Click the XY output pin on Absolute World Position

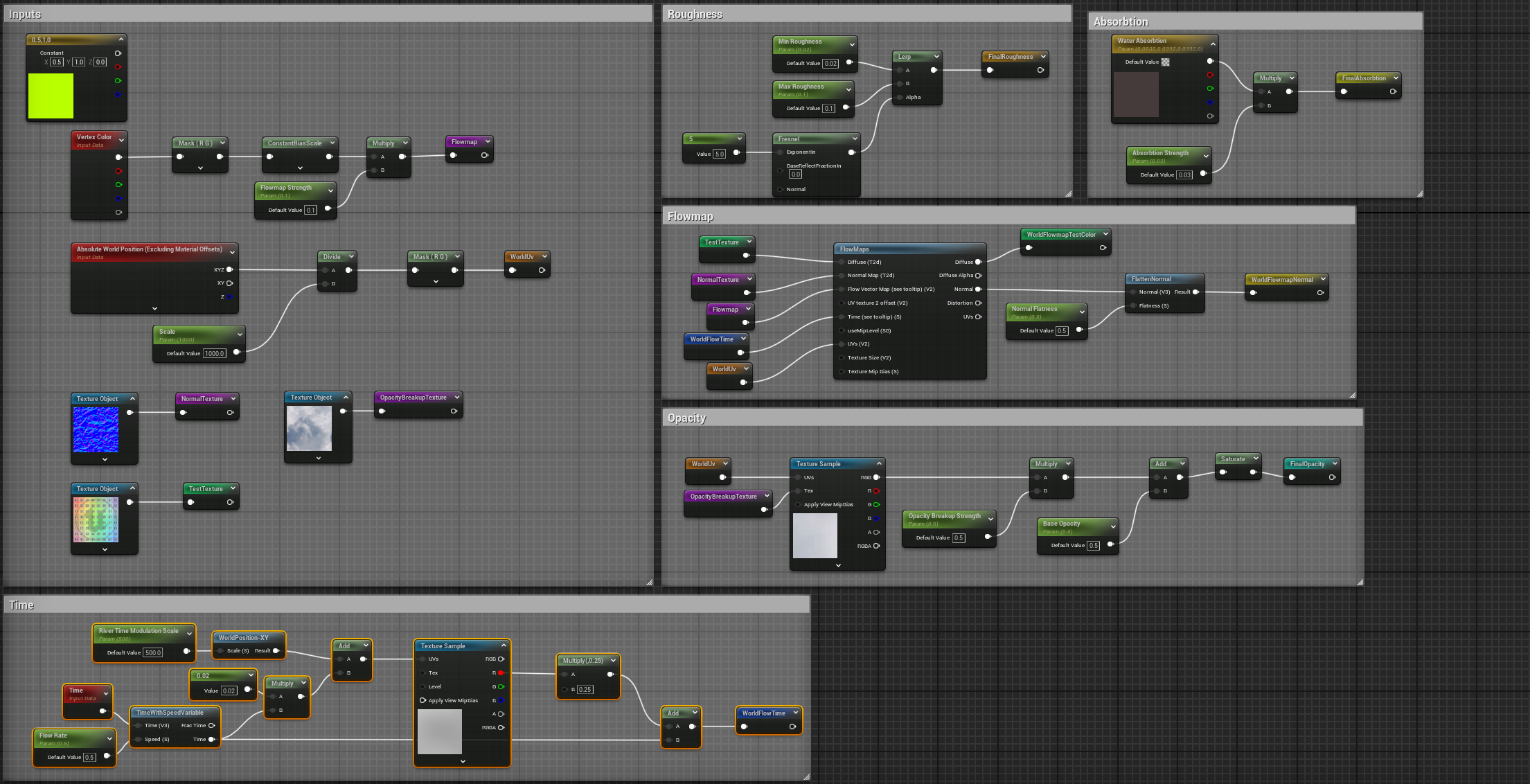pos(229,283)
